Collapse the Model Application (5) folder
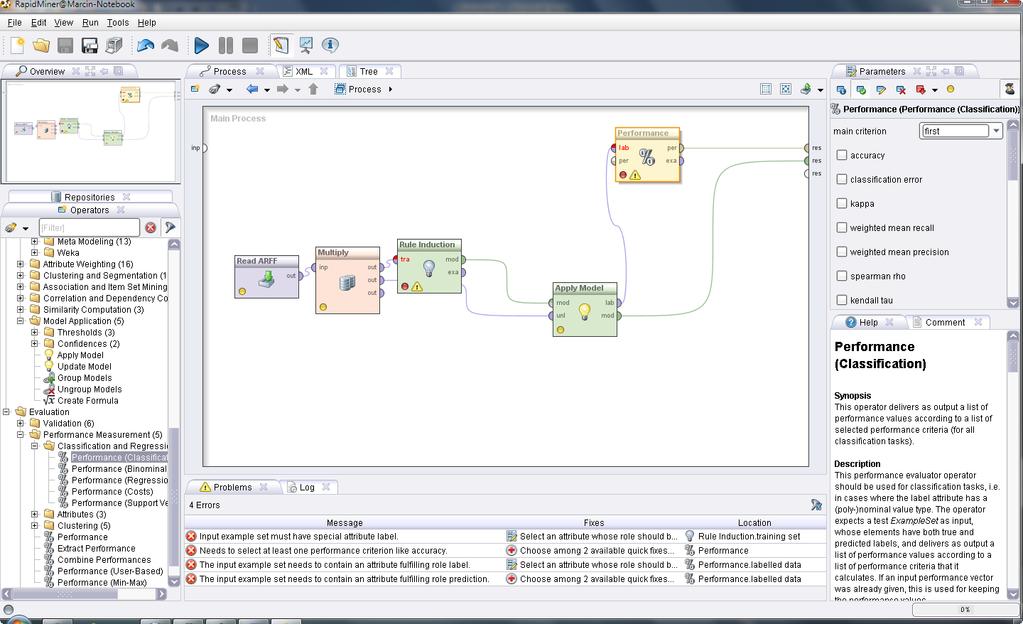 pos(20,321)
